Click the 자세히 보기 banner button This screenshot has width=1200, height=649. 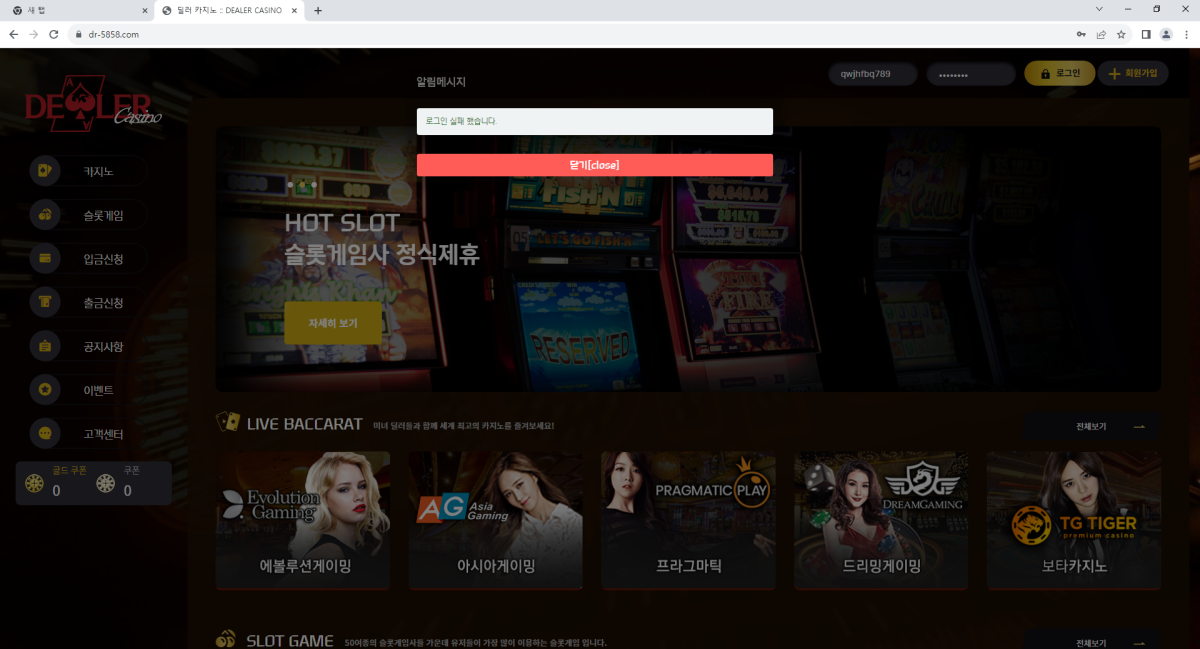(333, 323)
